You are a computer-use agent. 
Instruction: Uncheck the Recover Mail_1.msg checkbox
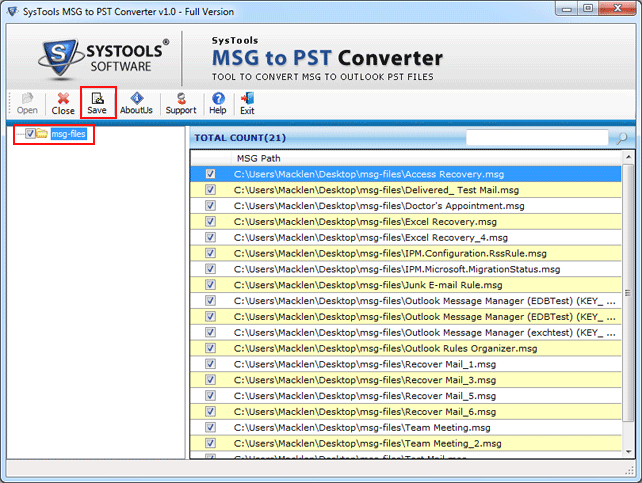(210, 364)
